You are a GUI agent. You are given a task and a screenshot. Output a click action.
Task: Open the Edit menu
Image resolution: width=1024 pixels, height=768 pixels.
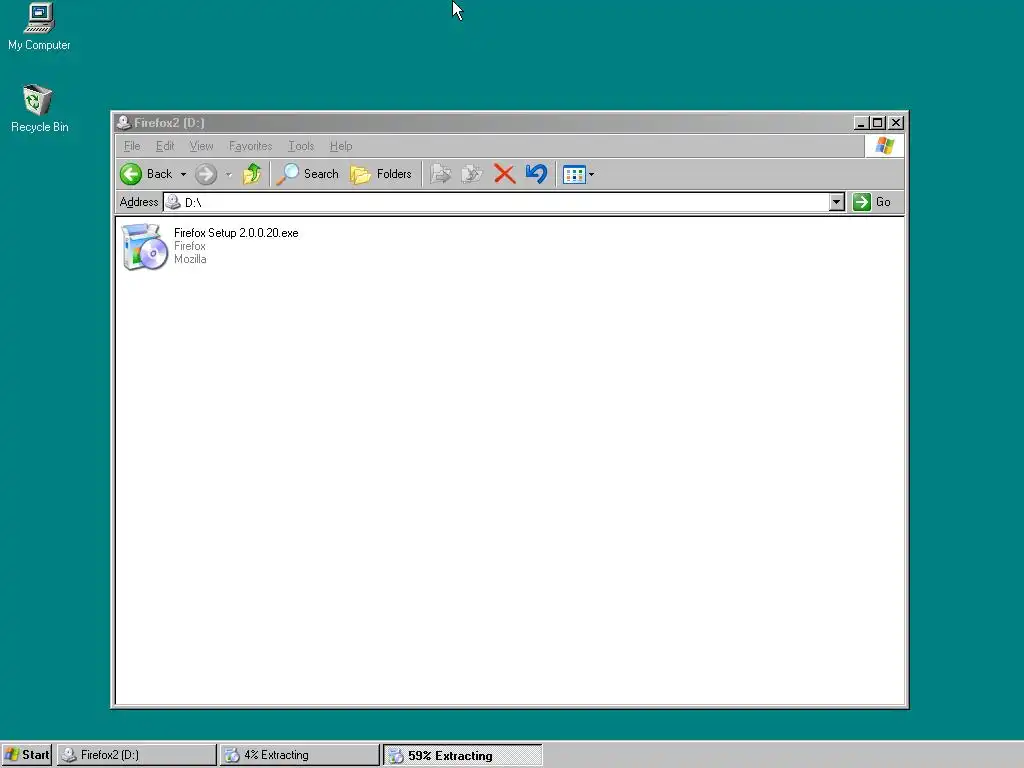[x=165, y=146]
